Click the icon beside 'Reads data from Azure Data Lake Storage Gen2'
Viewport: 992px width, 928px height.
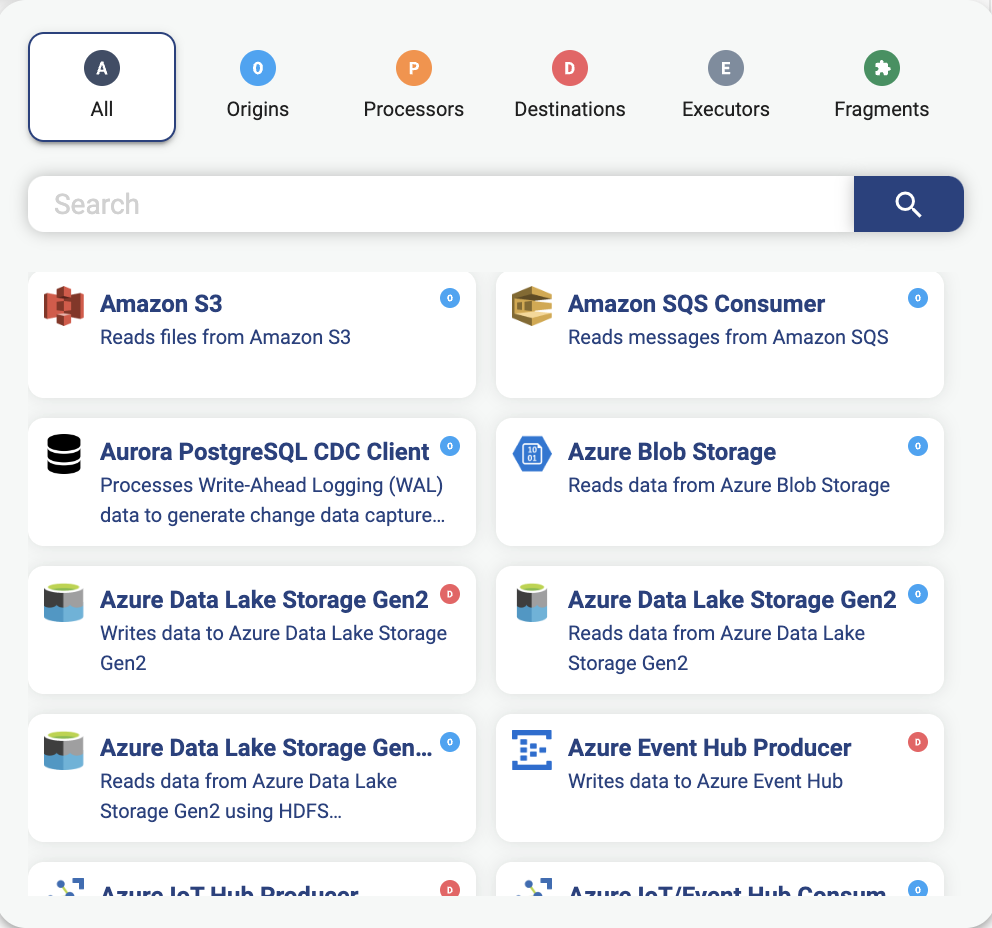[x=532, y=602]
